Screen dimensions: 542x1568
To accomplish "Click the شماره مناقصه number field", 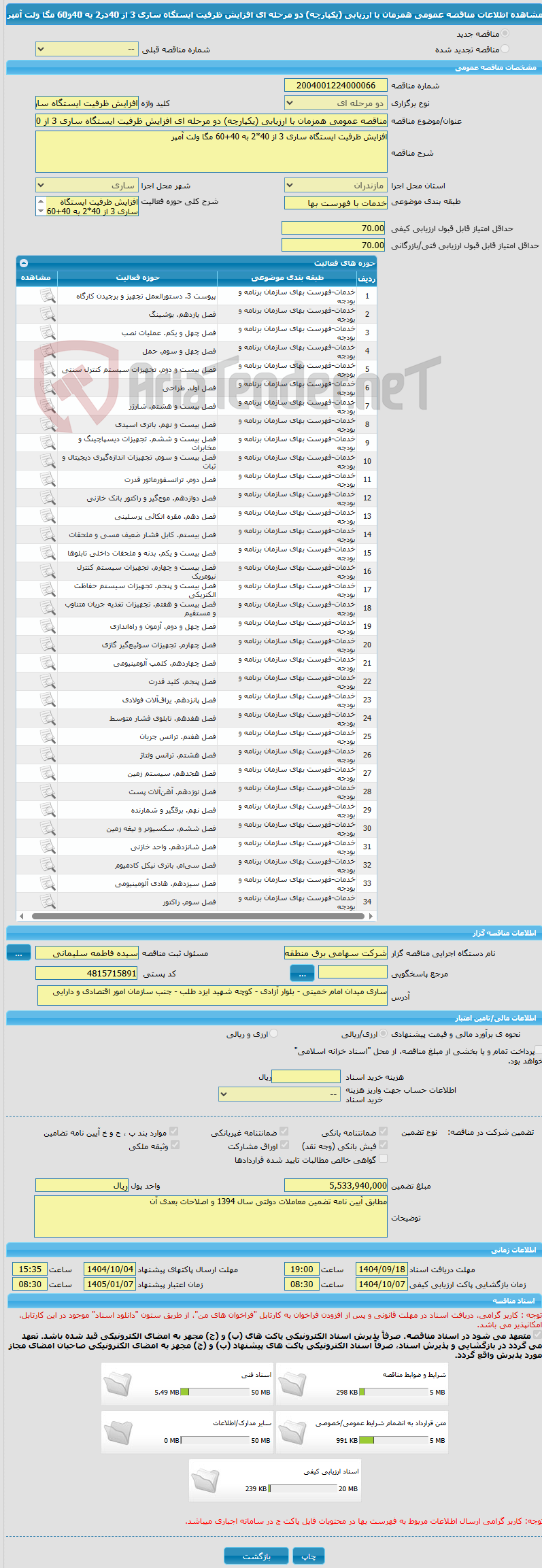I will pos(336,86).
